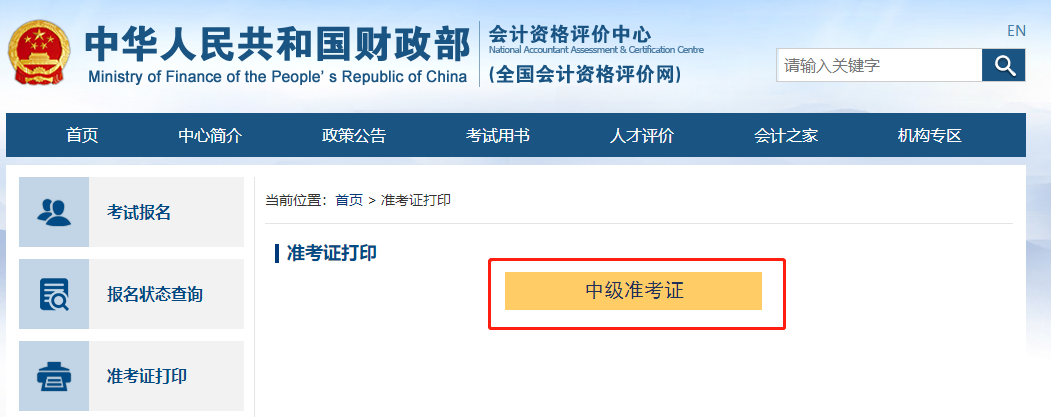Open the 机构专区 navigation item
The height and width of the screenshot is (417, 1051).
[930, 136]
